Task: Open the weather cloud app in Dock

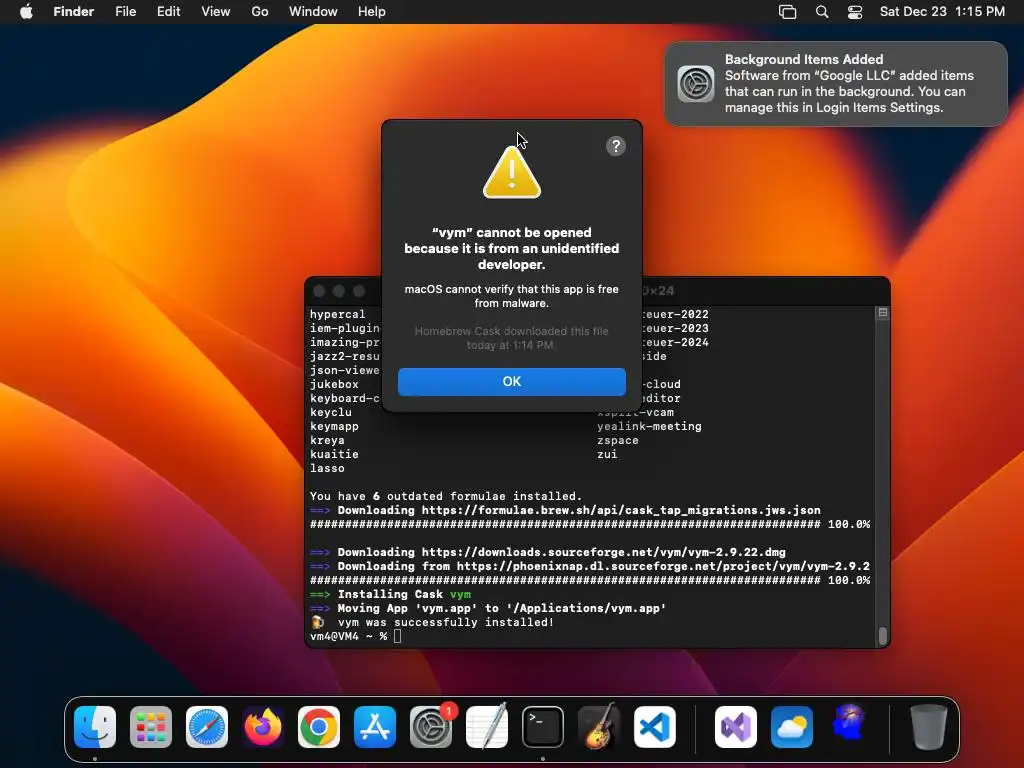Action: pyautogui.click(x=792, y=726)
